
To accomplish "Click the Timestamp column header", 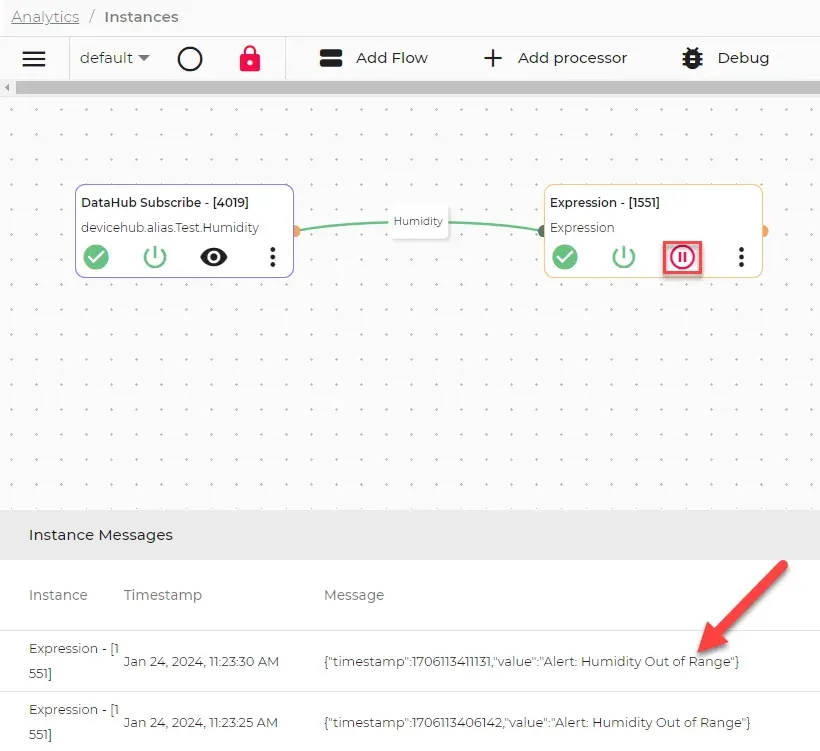I will [163, 595].
